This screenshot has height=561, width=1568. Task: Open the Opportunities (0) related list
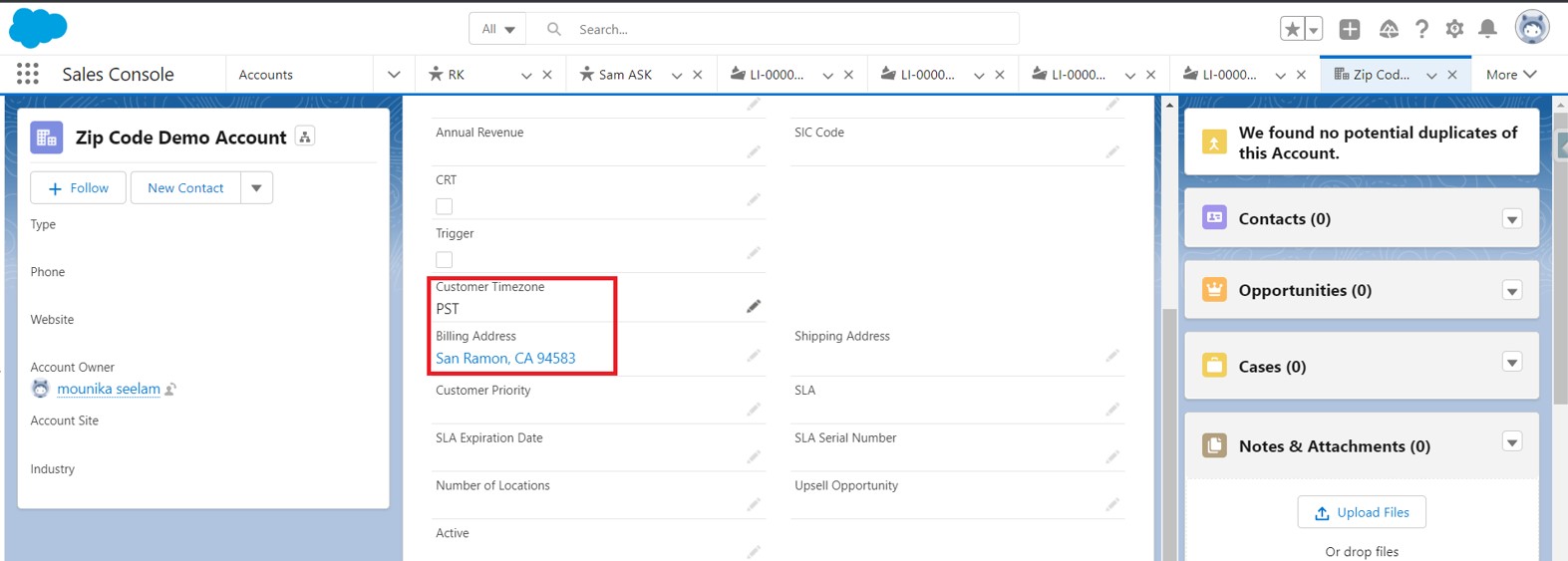point(1305,290)
